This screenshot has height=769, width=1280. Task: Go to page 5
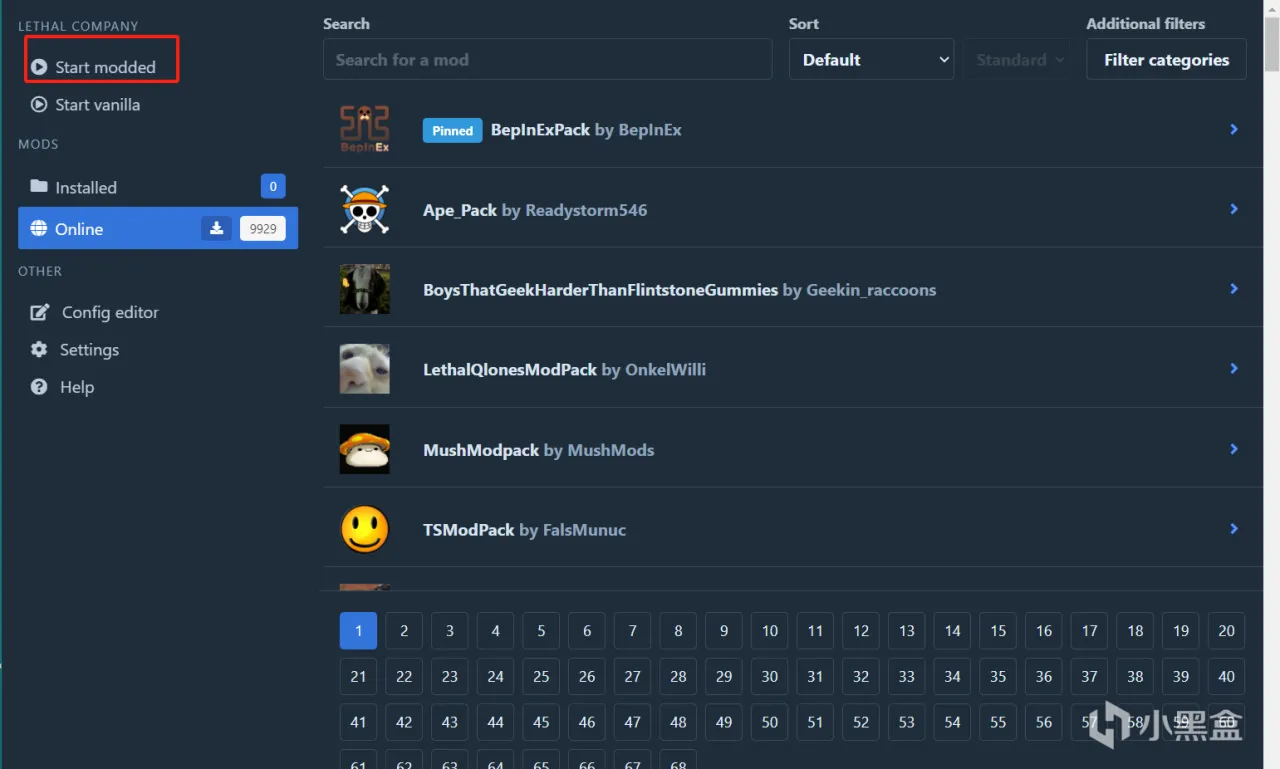pos(541,631)
